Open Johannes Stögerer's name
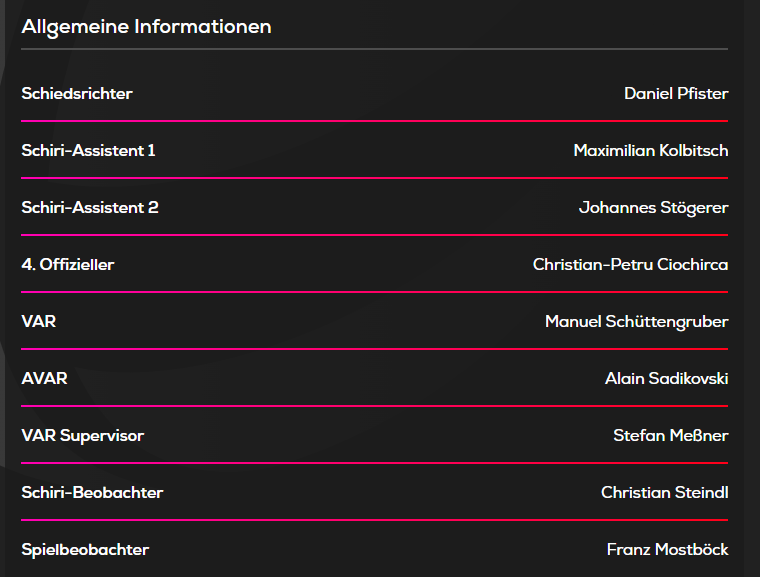Screen dimensions: 760x577 pos(653,208)
